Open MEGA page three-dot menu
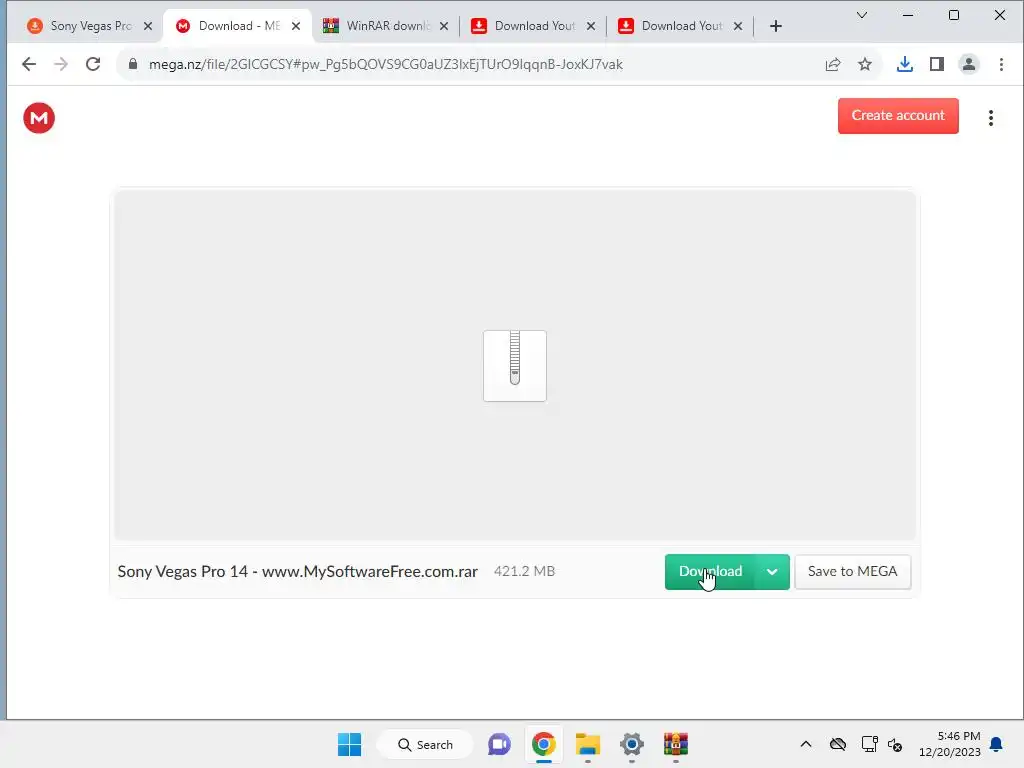The width and height of the screenshot is (1024, 768). (991, 118)
